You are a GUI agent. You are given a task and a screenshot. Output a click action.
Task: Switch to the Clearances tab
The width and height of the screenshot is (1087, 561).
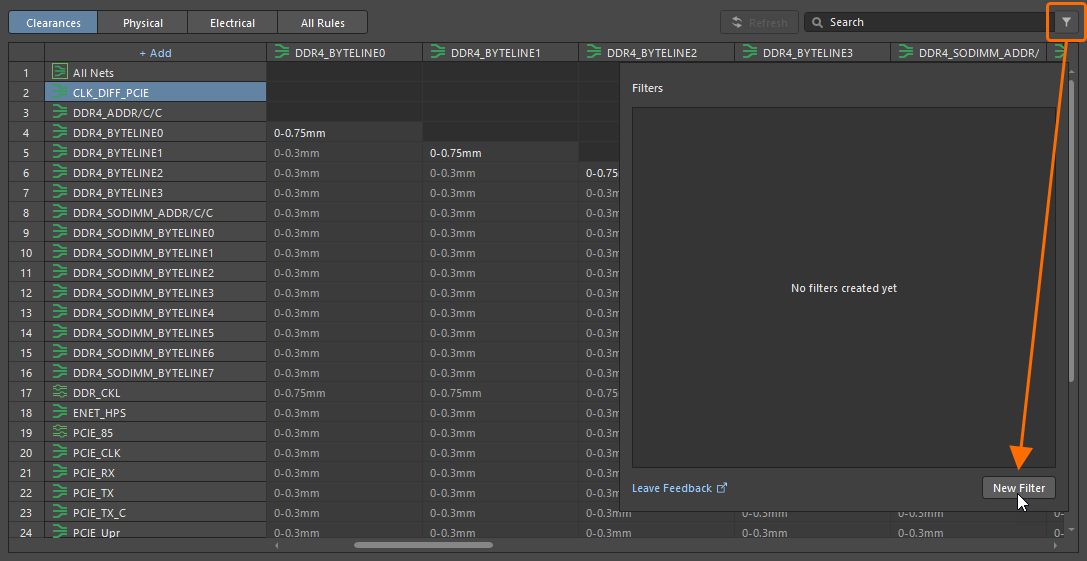tap(53, 22)
